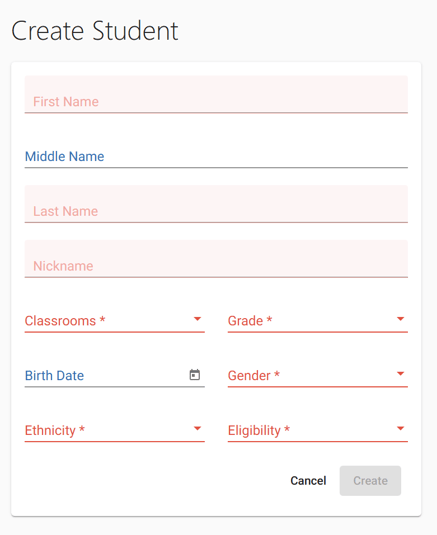
Task: Click the Eligibility dropdown arrow icon
Action: 400,429
